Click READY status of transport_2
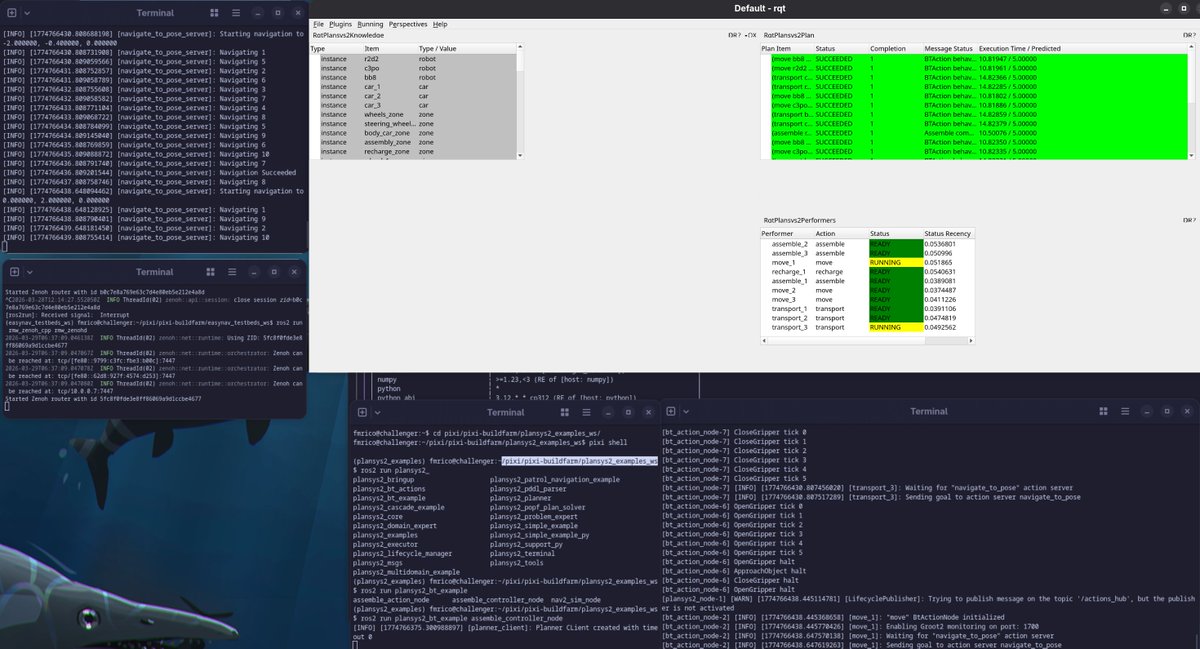1200x649 pixels. (x=895, y=318)
